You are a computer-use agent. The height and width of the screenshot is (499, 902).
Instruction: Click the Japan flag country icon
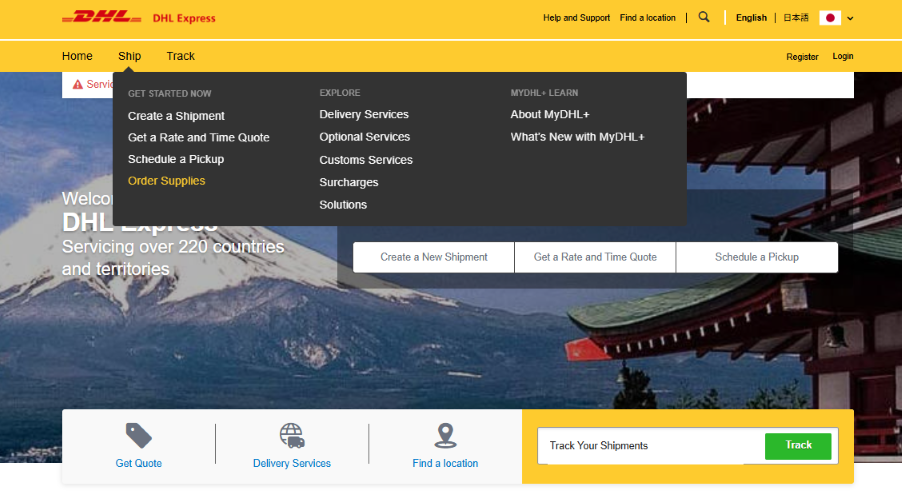829,18
